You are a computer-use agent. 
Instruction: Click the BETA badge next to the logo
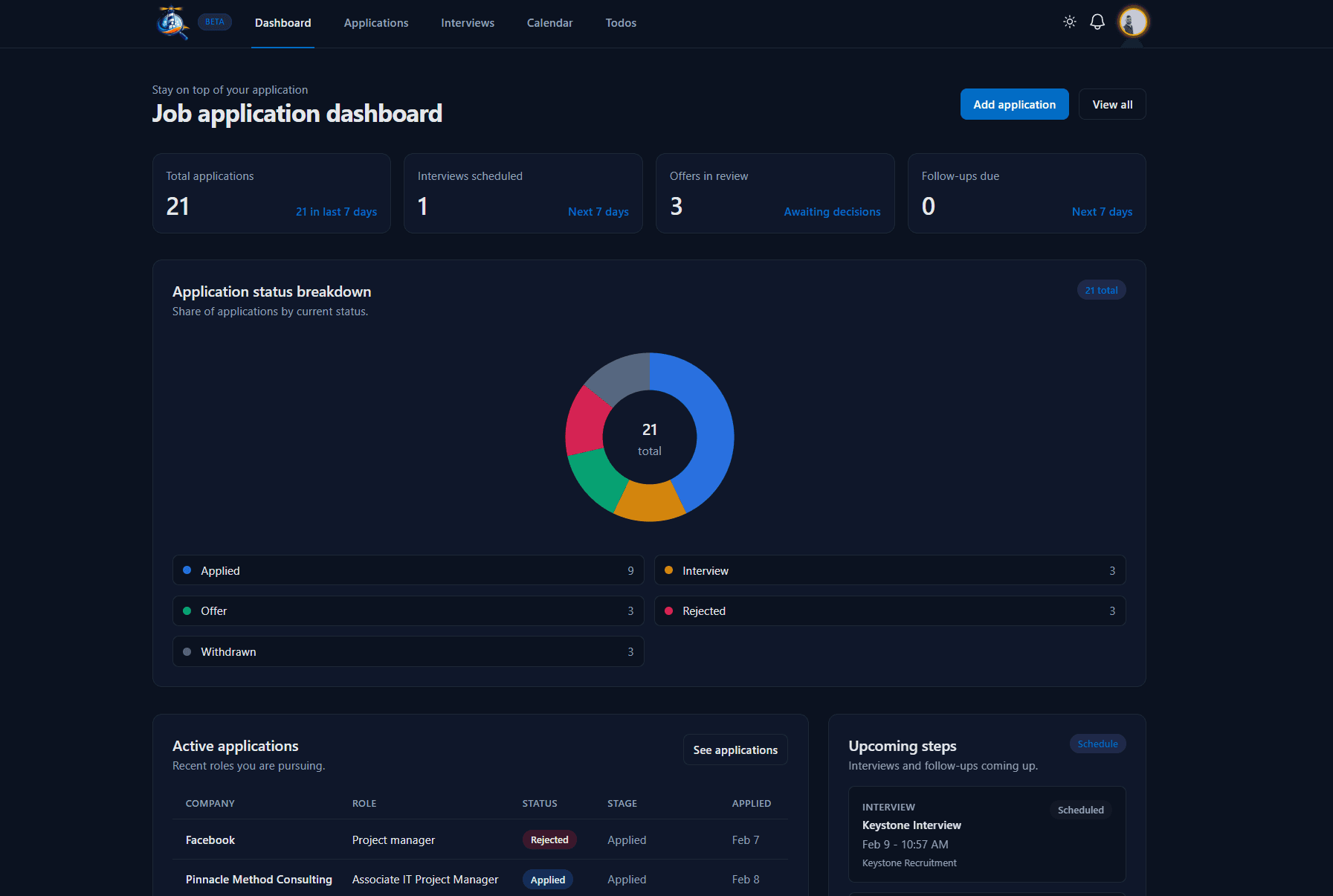214,22
